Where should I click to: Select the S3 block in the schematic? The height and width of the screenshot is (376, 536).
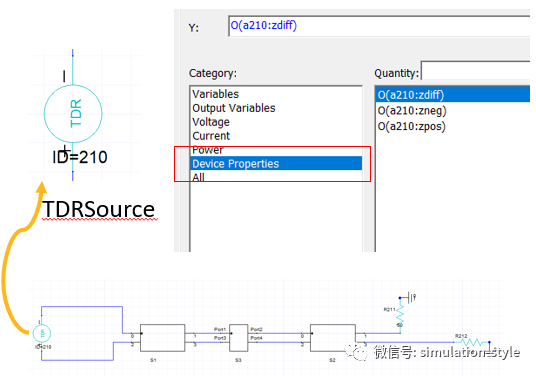click(238, 338)
